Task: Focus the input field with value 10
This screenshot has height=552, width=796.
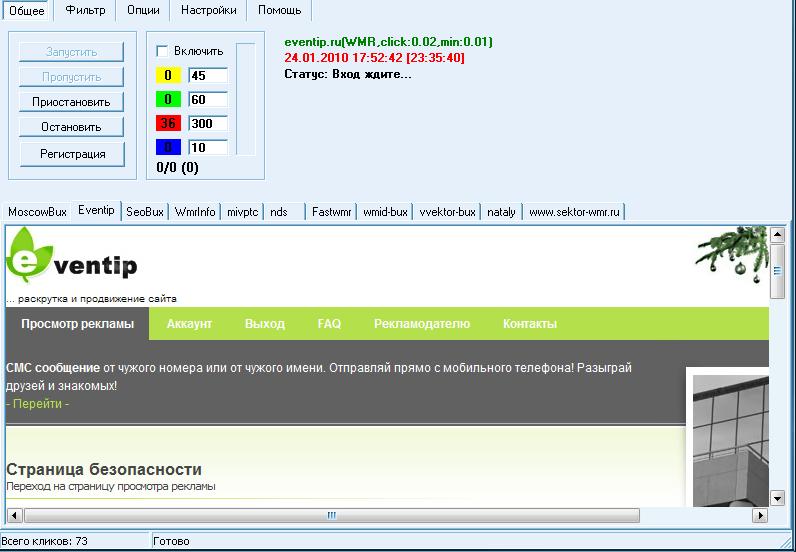Action: (x=208, y=148)
